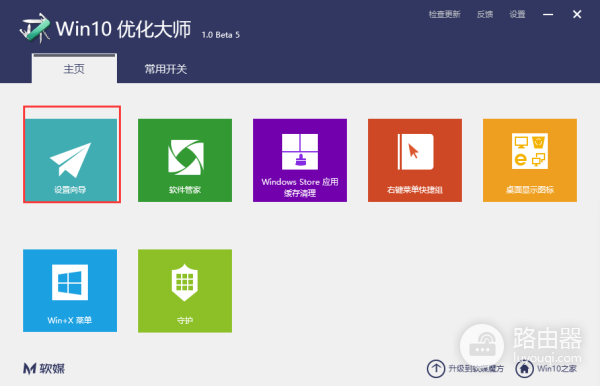Click the 软媒 logo at bottom
Screen dimensions: 600x386
click(44, 369)
